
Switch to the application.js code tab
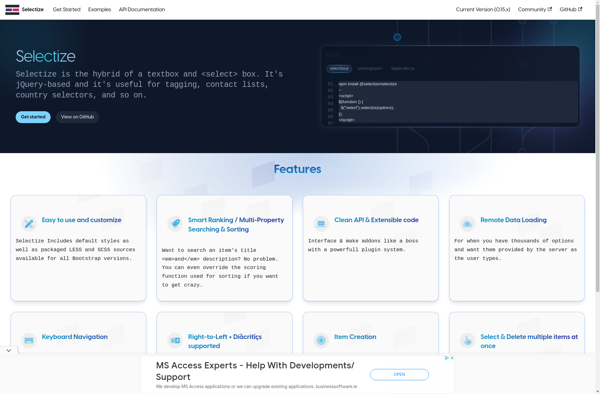[x=403, y=68]
